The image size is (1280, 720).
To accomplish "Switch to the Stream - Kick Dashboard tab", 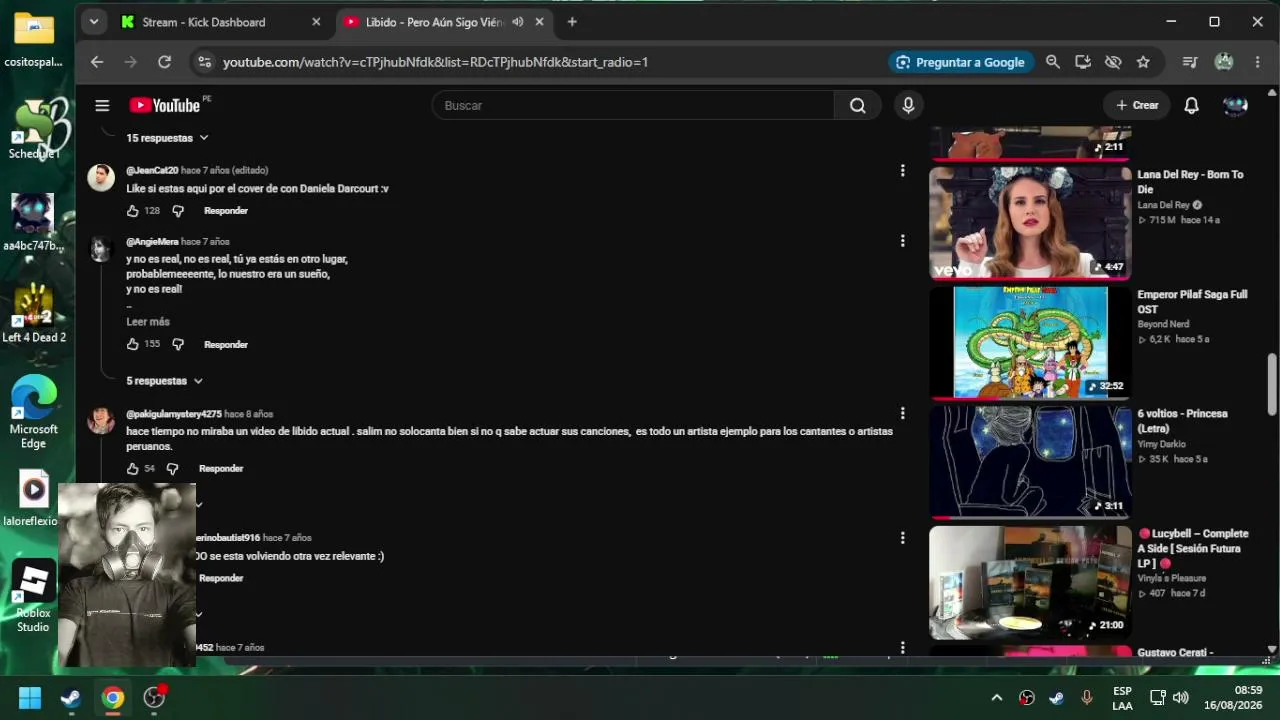I will coord(204,22).
